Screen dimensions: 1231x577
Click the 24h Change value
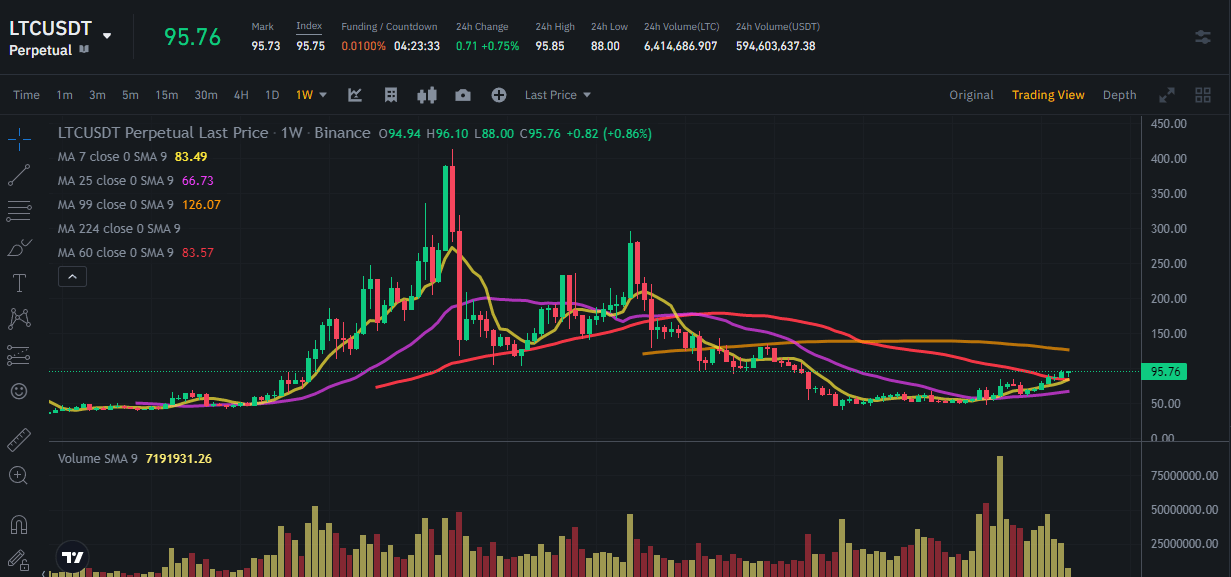(x=487, y=46)
